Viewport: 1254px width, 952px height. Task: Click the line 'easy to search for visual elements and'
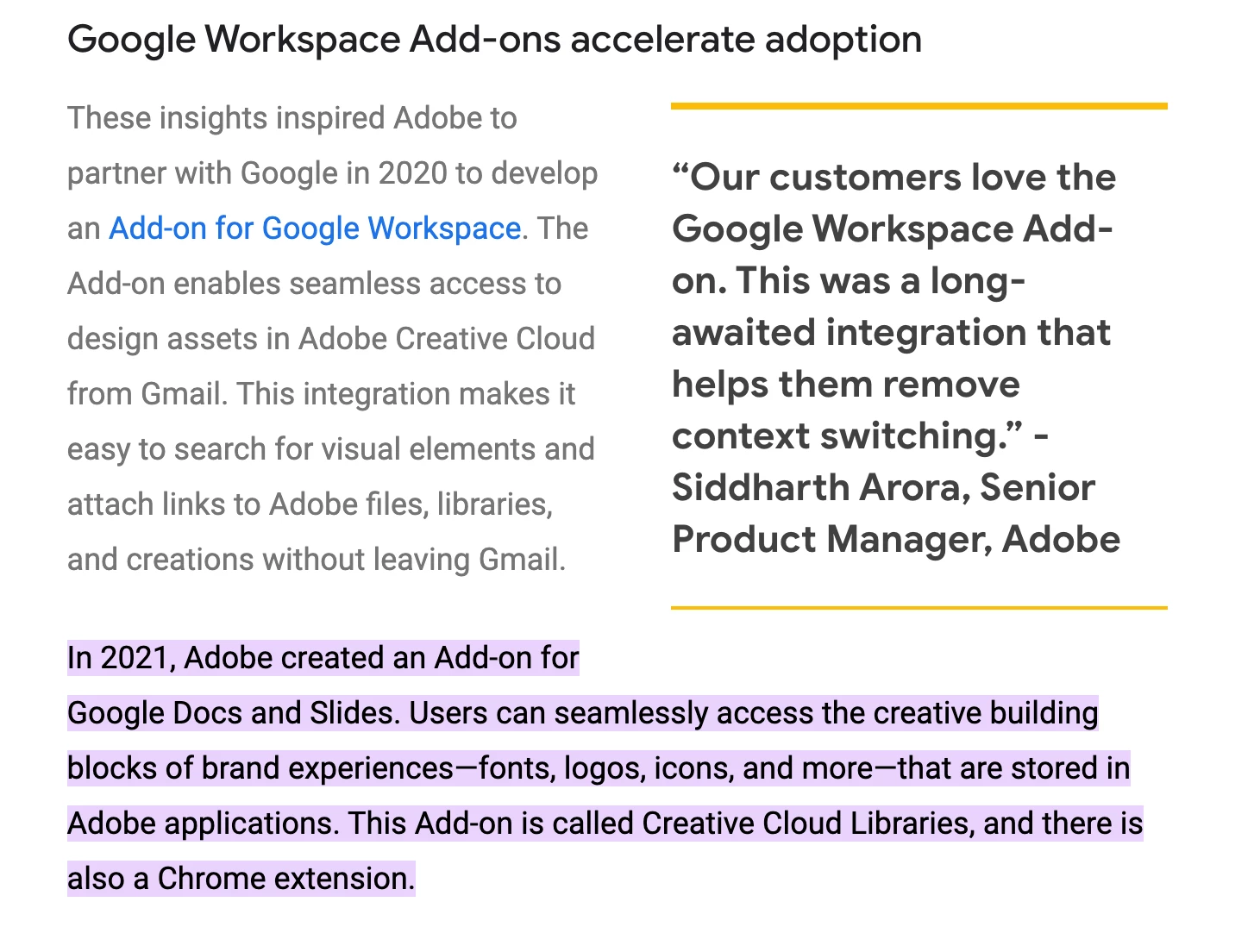coord(331,449)
